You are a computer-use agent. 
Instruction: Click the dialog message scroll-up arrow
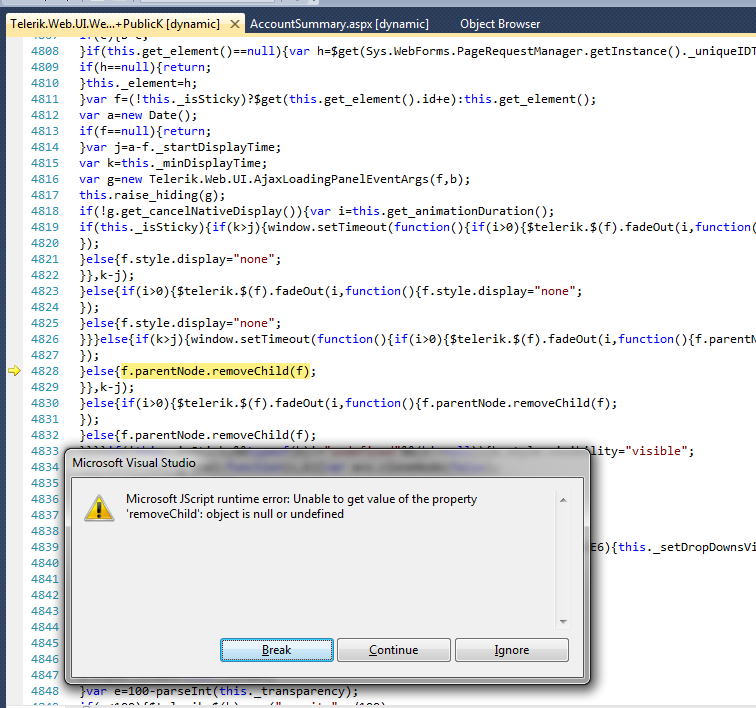(563, 500)
